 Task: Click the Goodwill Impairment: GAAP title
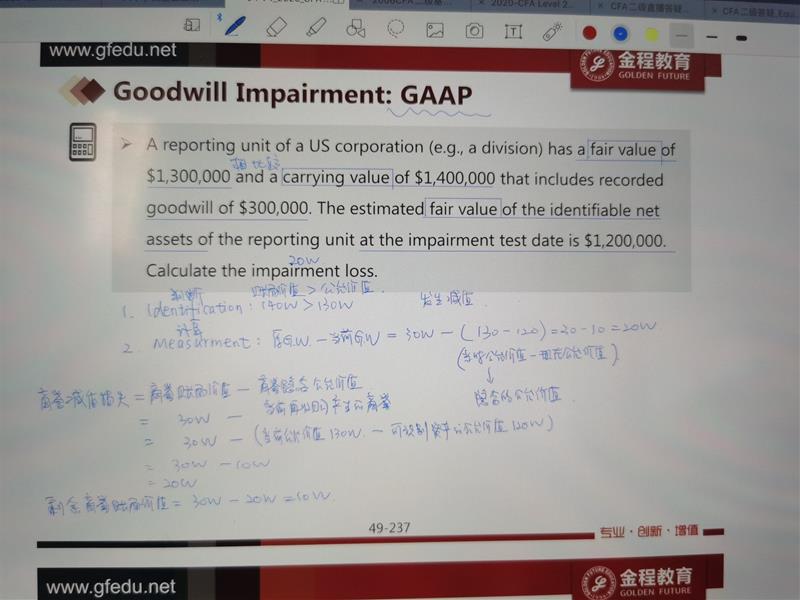[x=292, y=93]
